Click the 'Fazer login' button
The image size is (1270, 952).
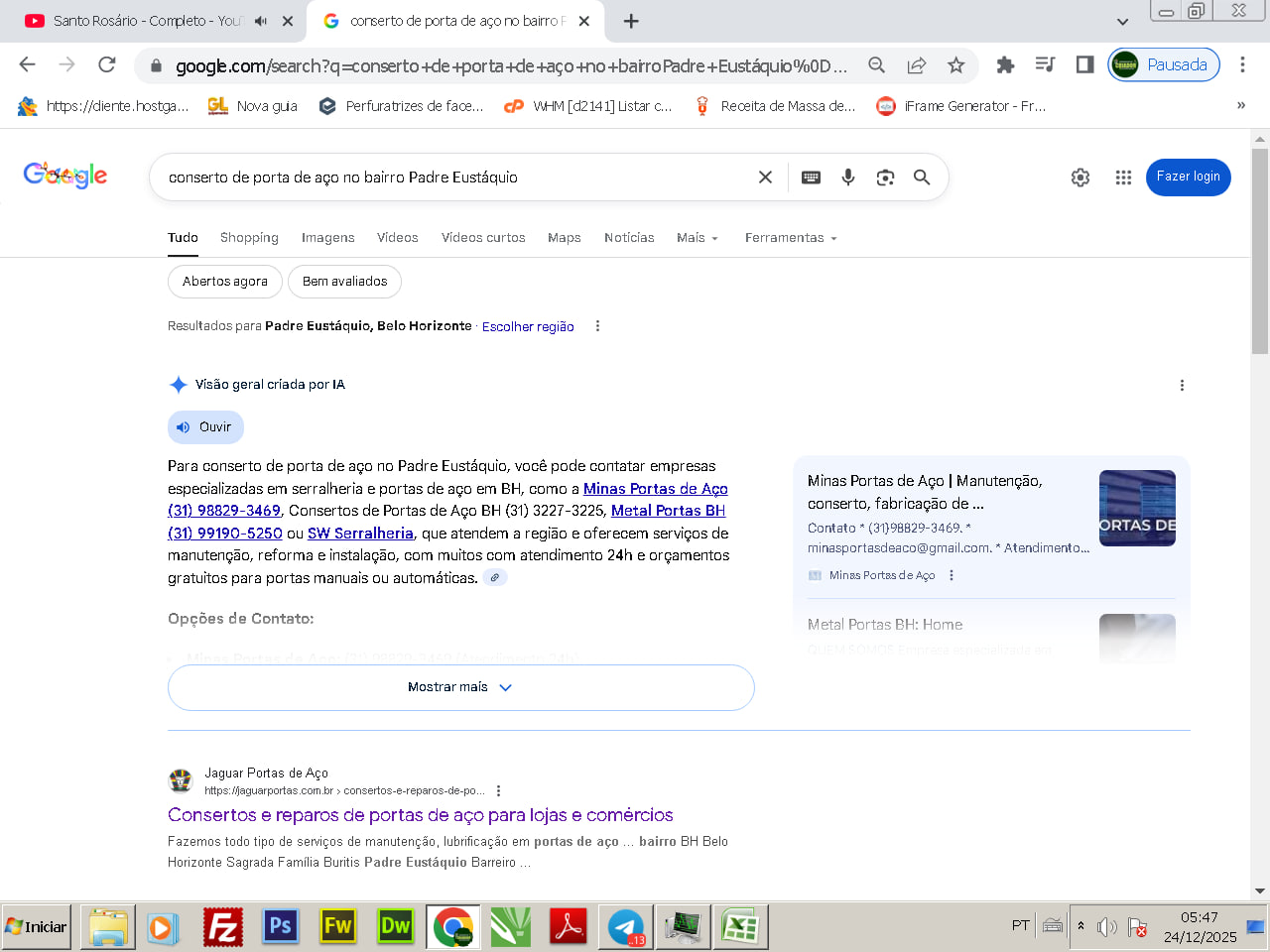coord(1188,177)
